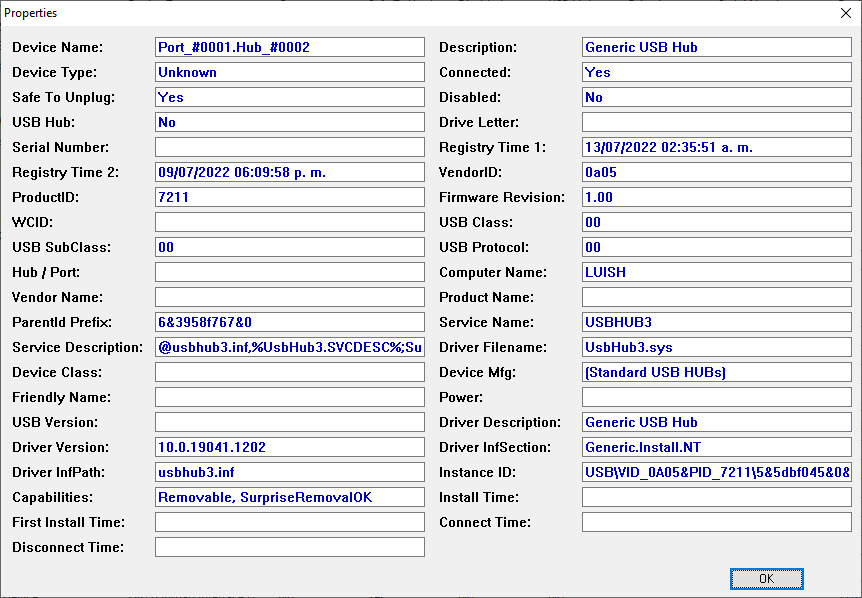
Task: Click the Service Description field
Action: tap(289, 347)
